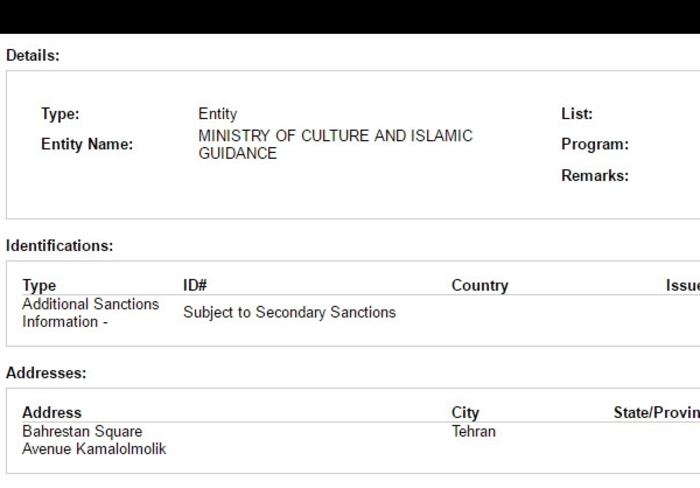The width and height of the screenshot is (700, 488).
Task: Click the Country column header
Action: [480, 285]
